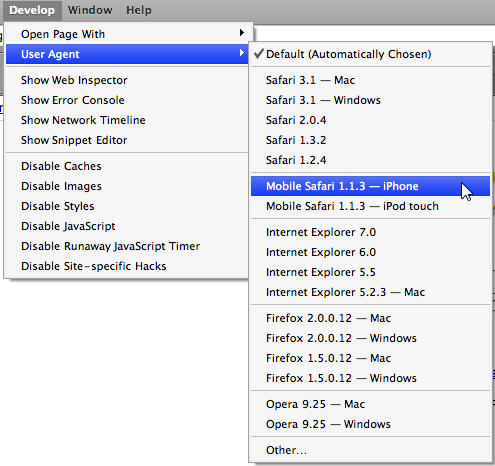The height and width of the screenshot is (466, 495).
Task: Open the Develop menu in menu bar
Action: (x=32, y=10)
